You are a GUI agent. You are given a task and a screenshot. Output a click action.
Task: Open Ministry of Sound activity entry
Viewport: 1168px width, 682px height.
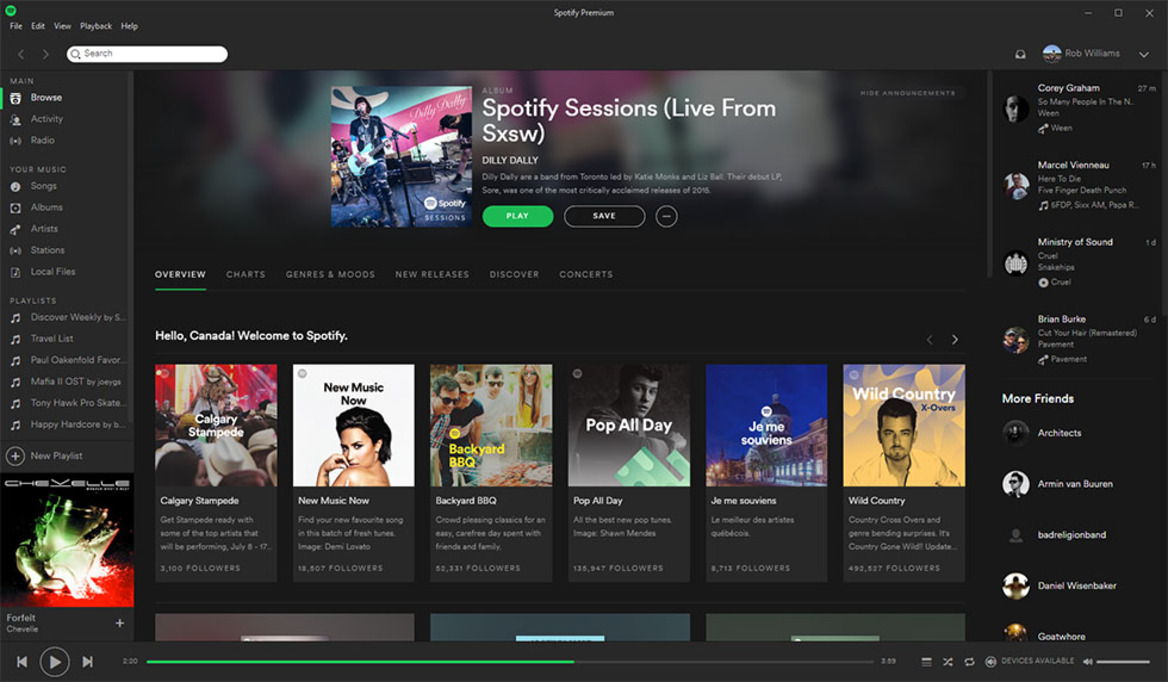tap(1079, 262)
